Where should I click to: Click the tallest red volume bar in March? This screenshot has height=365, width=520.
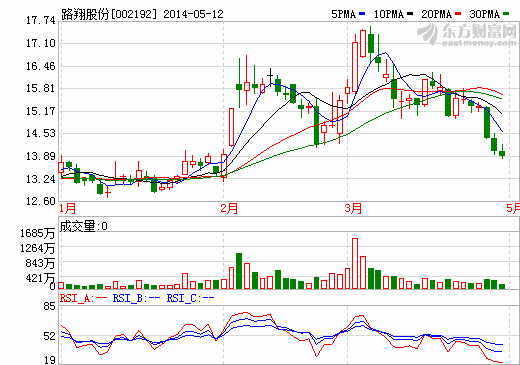click(x=355, y=263)
